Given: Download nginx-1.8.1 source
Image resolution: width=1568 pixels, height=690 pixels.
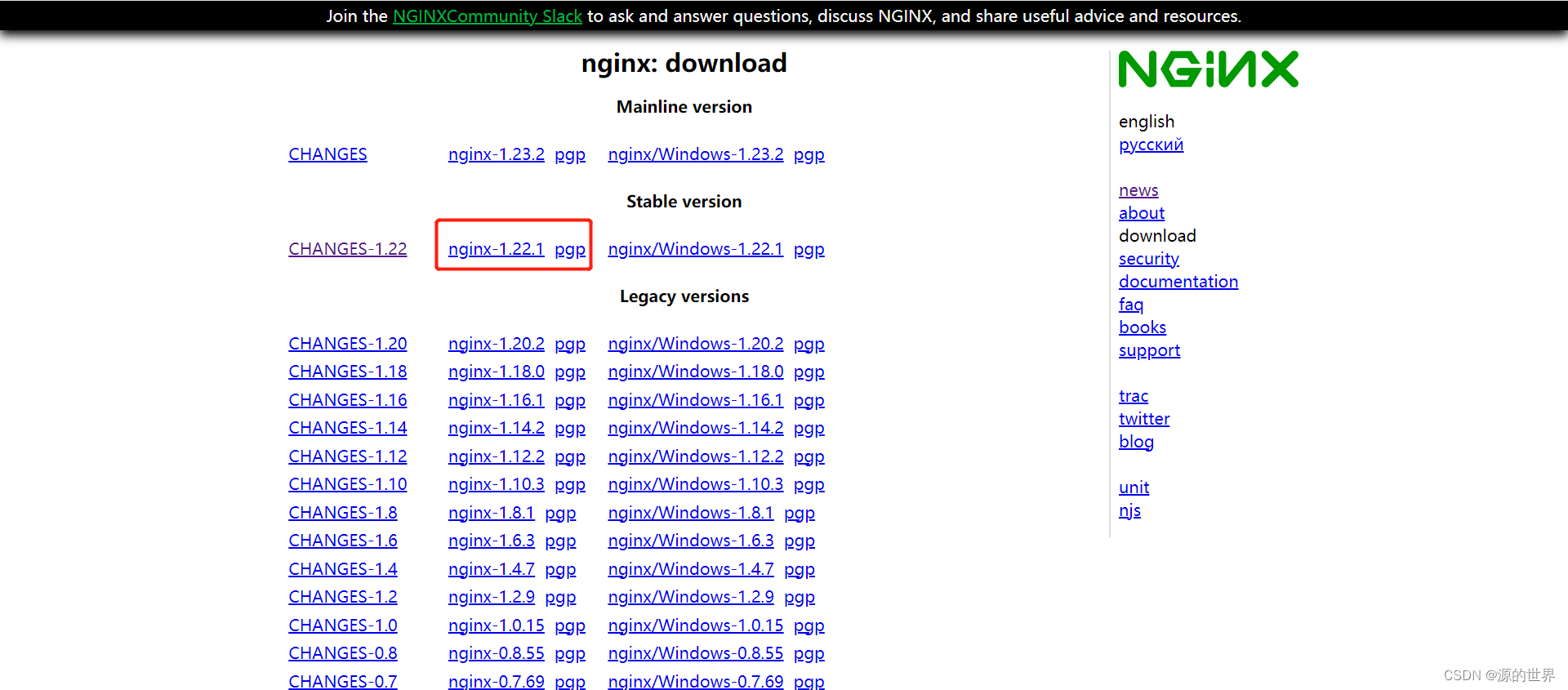Looking at the screenshot, I should click(x=492, y=513).
